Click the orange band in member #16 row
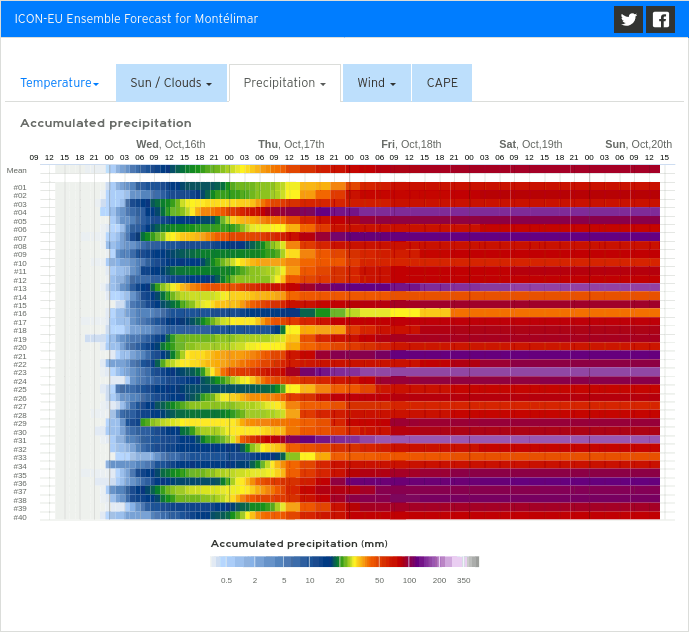689x632 pixels. 555,313
